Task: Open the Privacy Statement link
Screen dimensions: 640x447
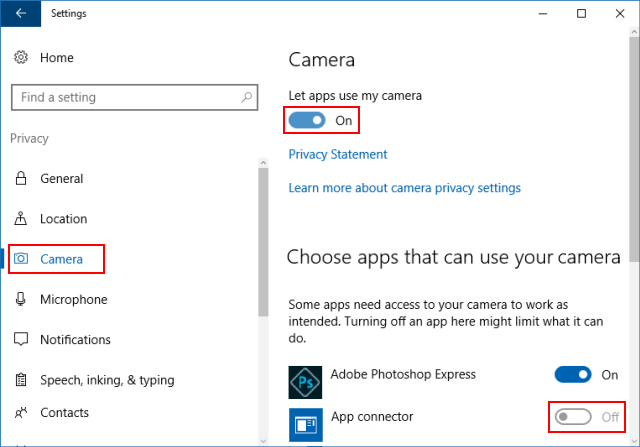Action: (x=338, y=155)
